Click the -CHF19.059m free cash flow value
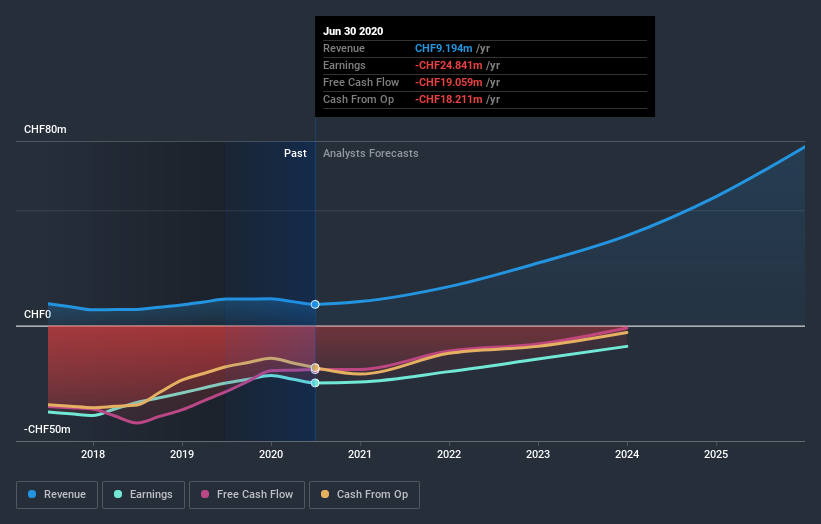Viewport: 821px width, 524px height. click(x=449, y=82)
